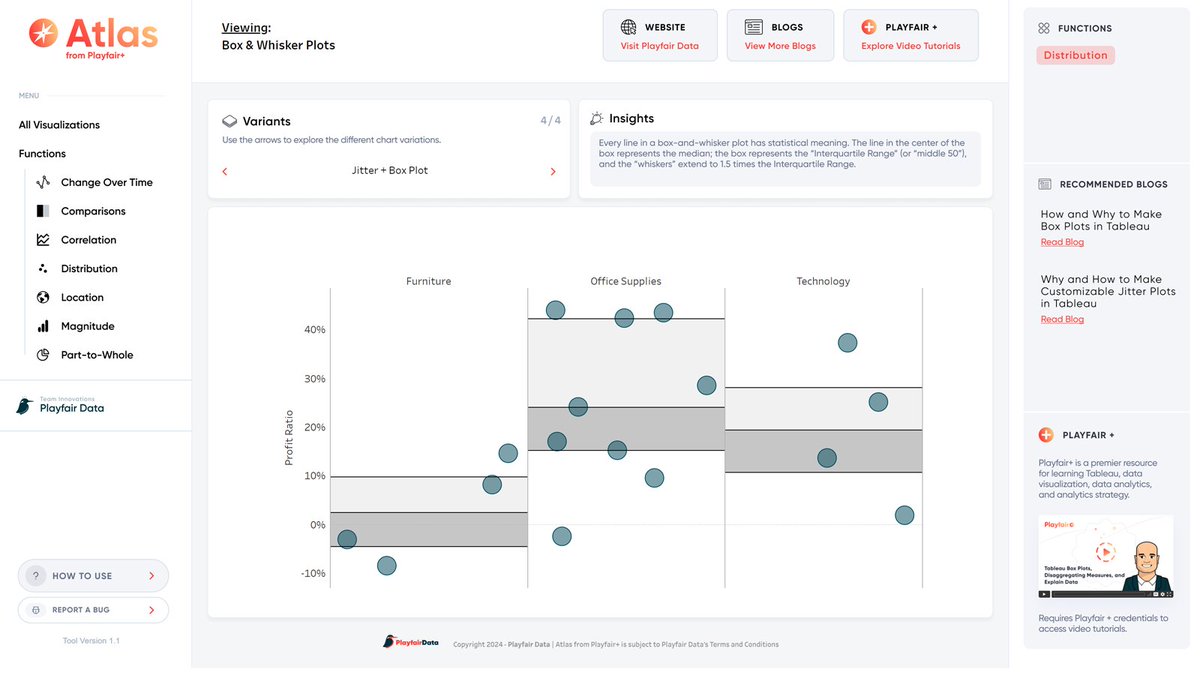Screen dimensions: 1200x675
Task: Click the Playfair Data bird icon
Action: click(24, 406)
